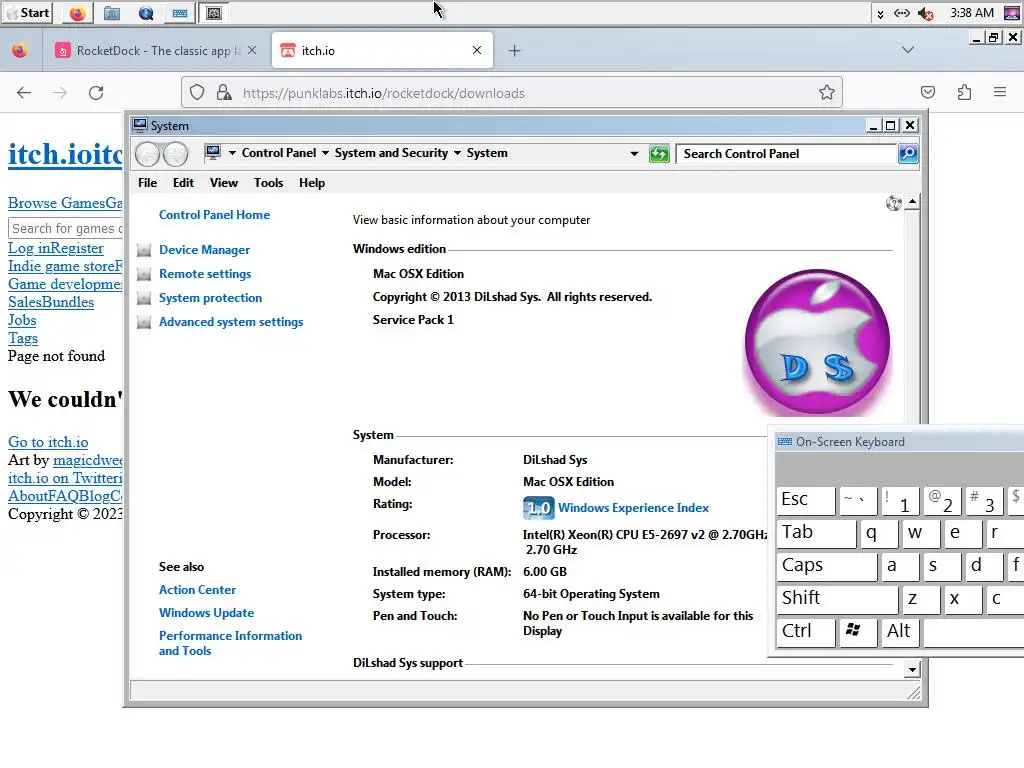The height and width of the screenshot is (768, 1024).
Task: Click Search for games field on itch.io
Action: point(65,228)
